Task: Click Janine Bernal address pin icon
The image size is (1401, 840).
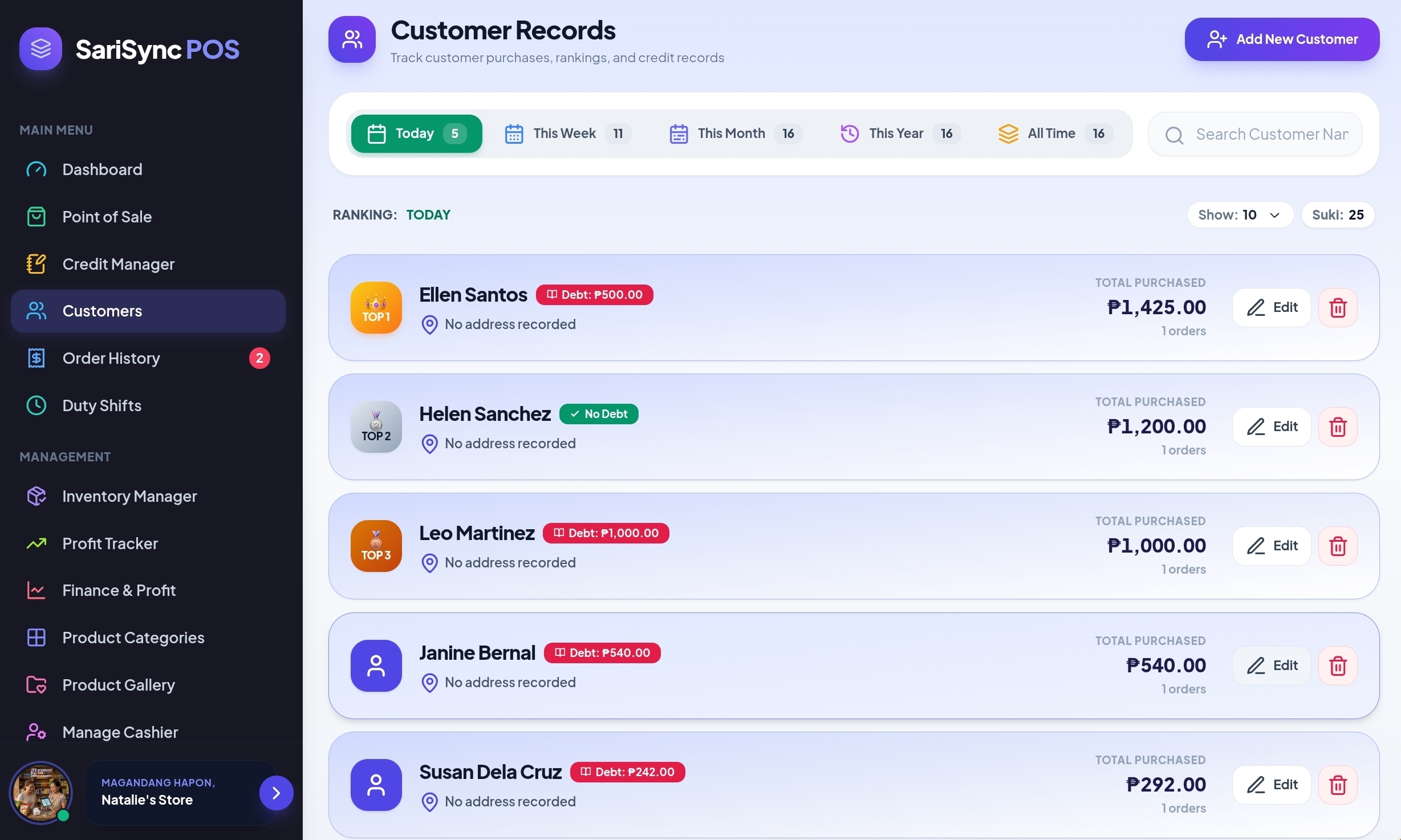Action: tap(429, 683)
